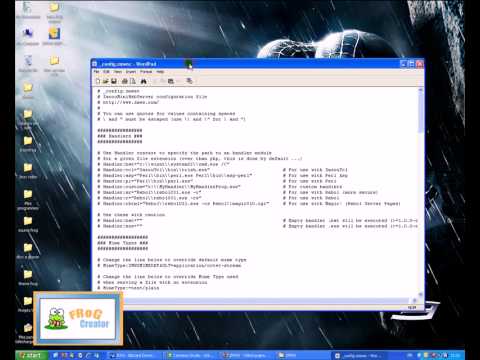
Task: Click the vertical scrollbar up arrow
Action: click(420, 90)
